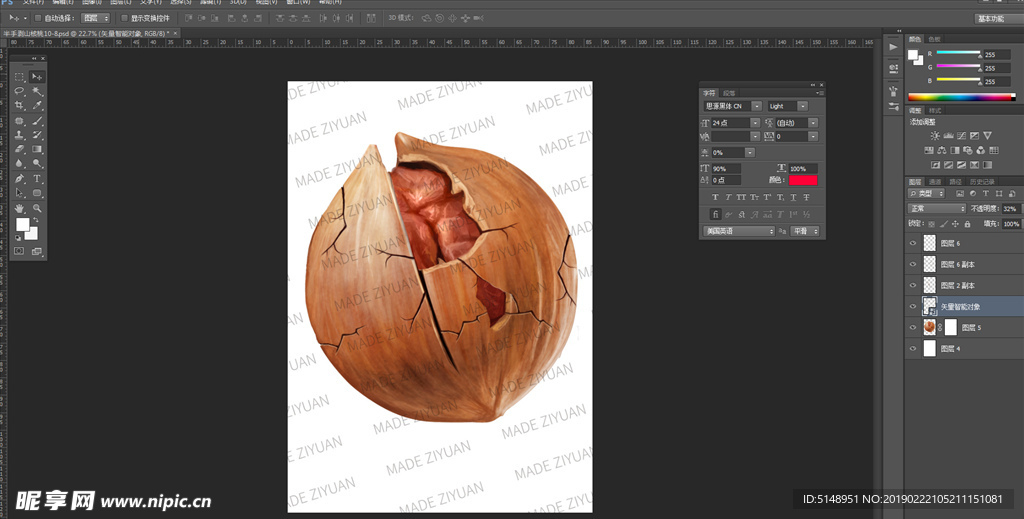This screenshot has width=1024, height=519.
Task: Select the Hand tool
Action: [19, 207]
